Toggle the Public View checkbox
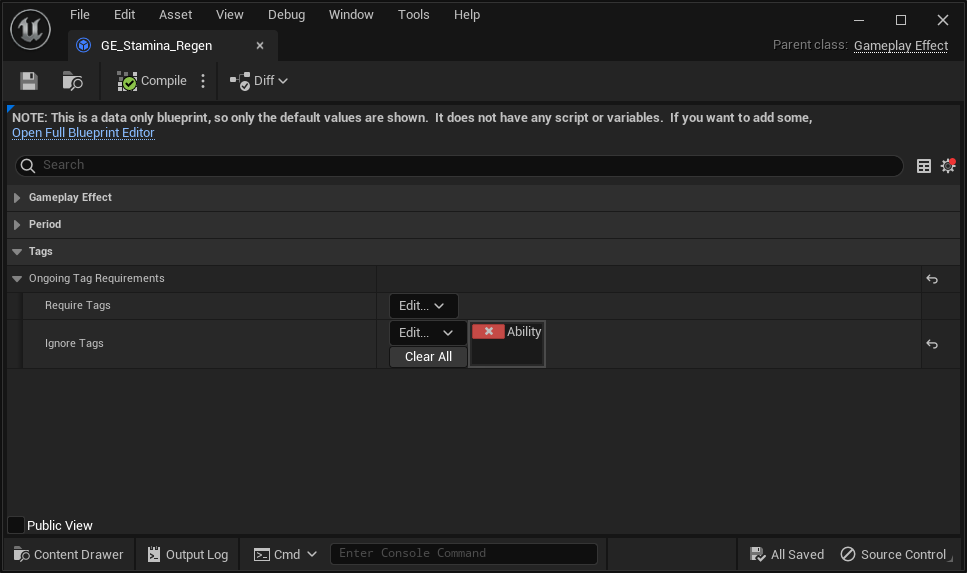The width and height of the screenshot is (967, 573). 16,525
